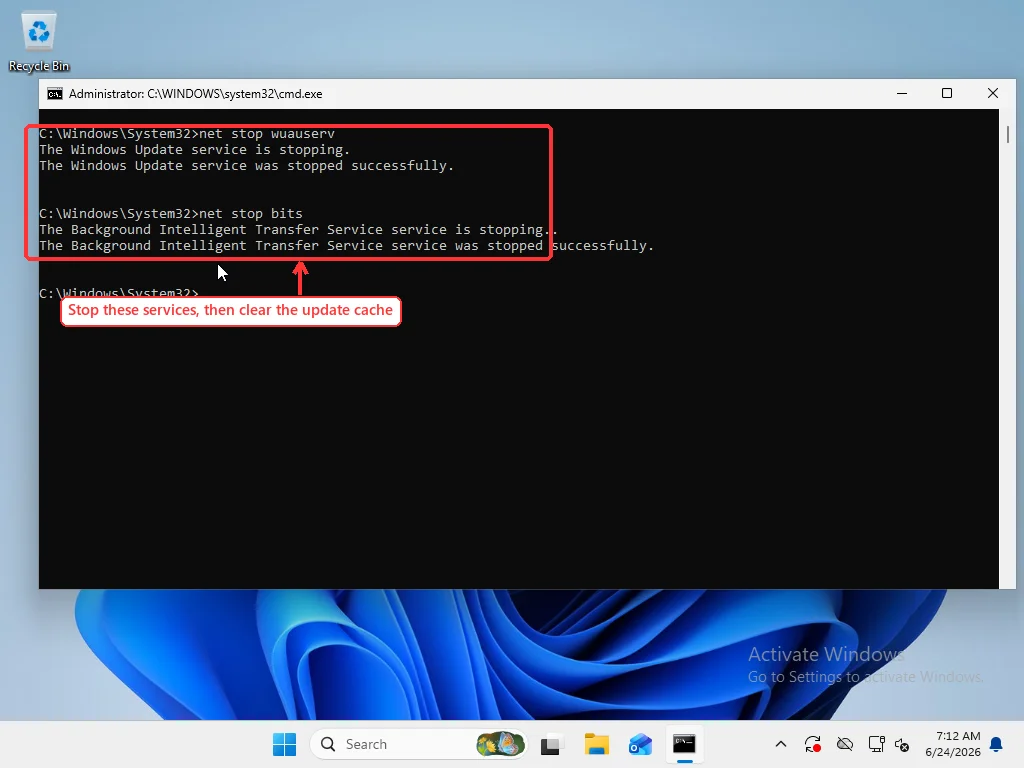The image size is (1024, 768).
Task: Click the 'net stop wuauserv' command line
Action: (x=187, y=134)
